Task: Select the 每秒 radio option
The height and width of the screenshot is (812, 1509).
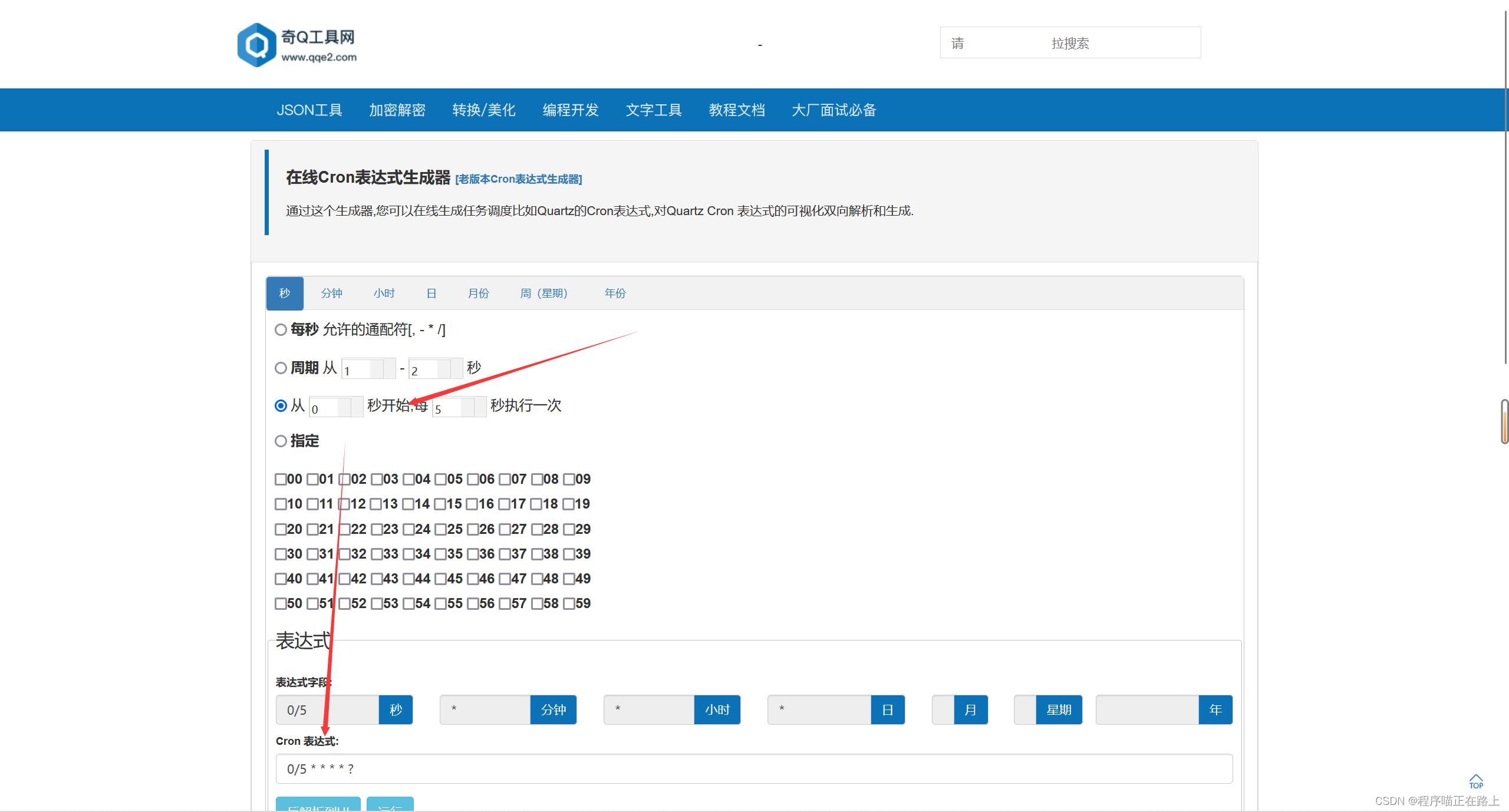Action: click(281, 330)
